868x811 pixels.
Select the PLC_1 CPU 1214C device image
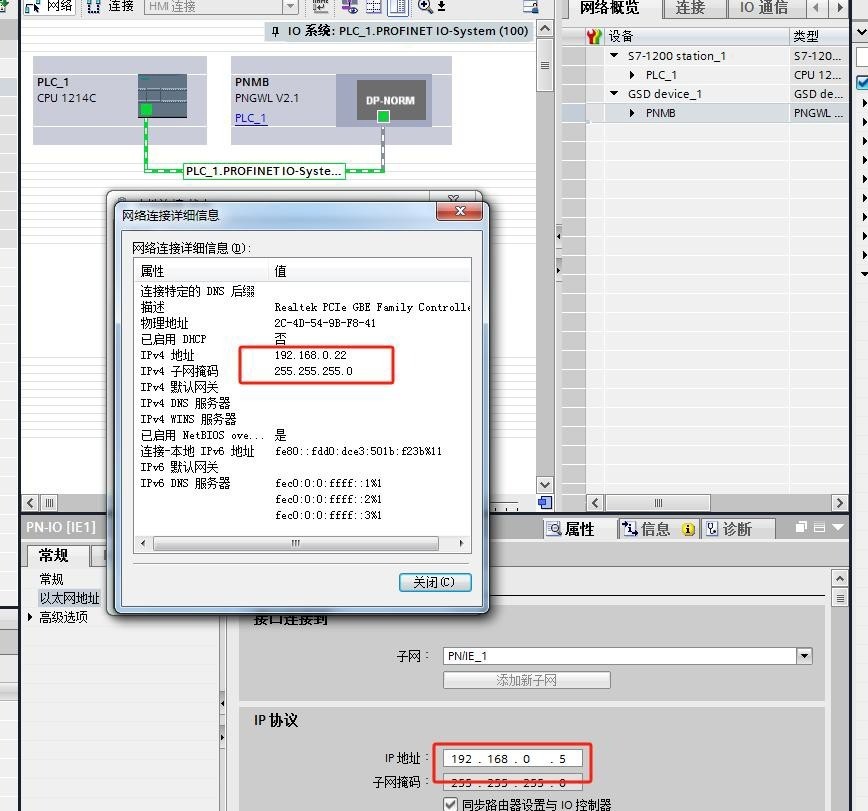(162, 96)
